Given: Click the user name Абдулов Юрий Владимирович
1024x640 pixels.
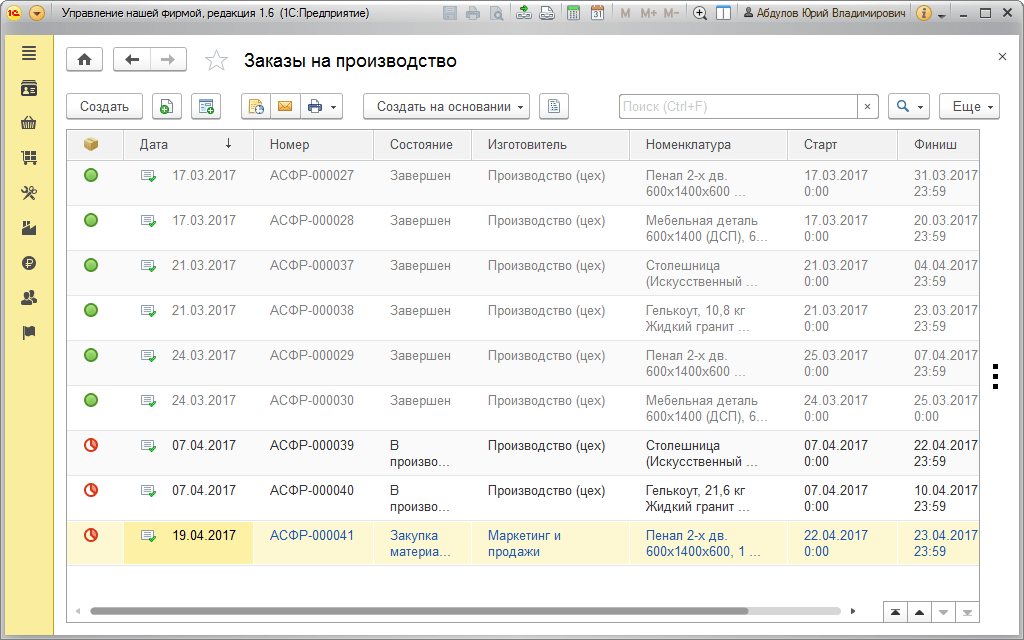Looking at the screenshot, I should pos(824,13).
